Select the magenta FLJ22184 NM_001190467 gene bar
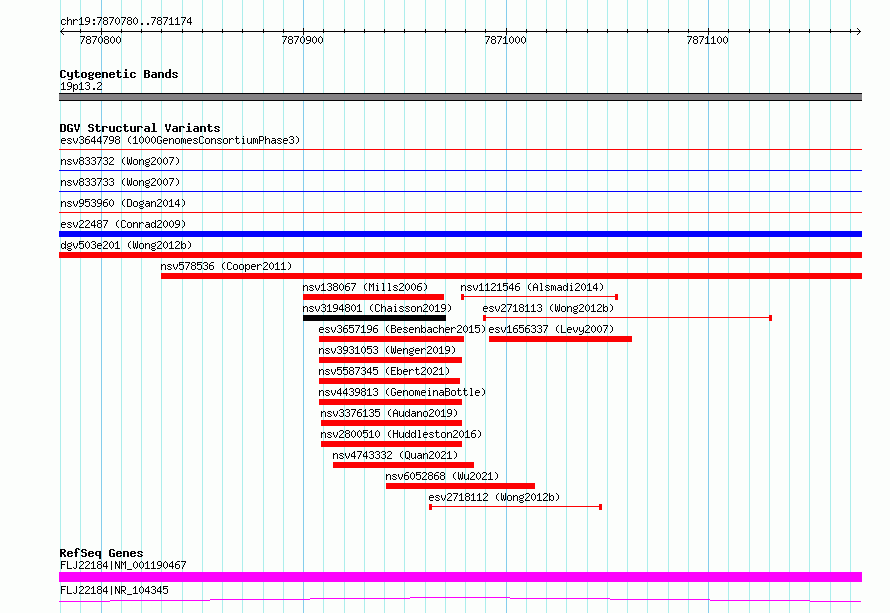 point(460,577)
